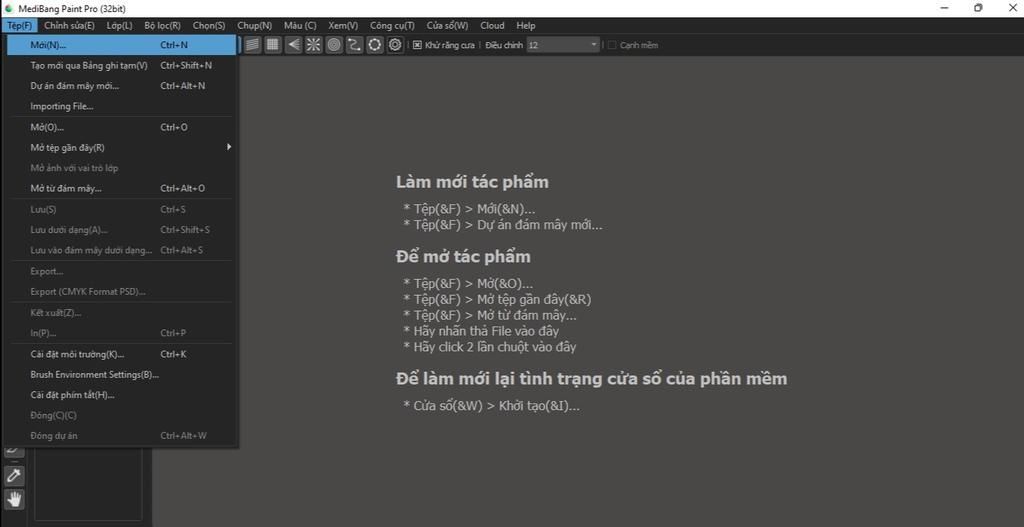Restore down the MediBang window

978,8
